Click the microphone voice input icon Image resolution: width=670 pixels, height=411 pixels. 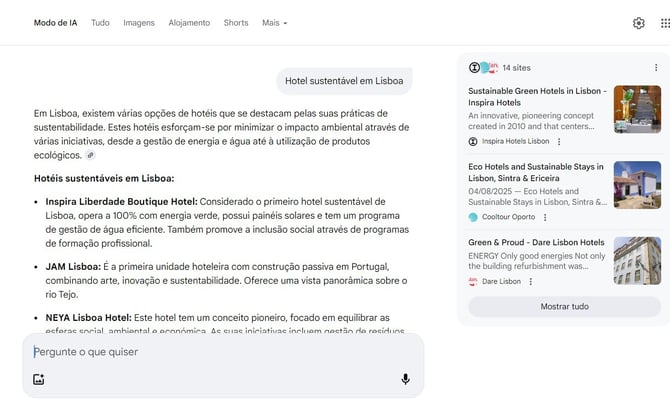(x=405, y=379)
